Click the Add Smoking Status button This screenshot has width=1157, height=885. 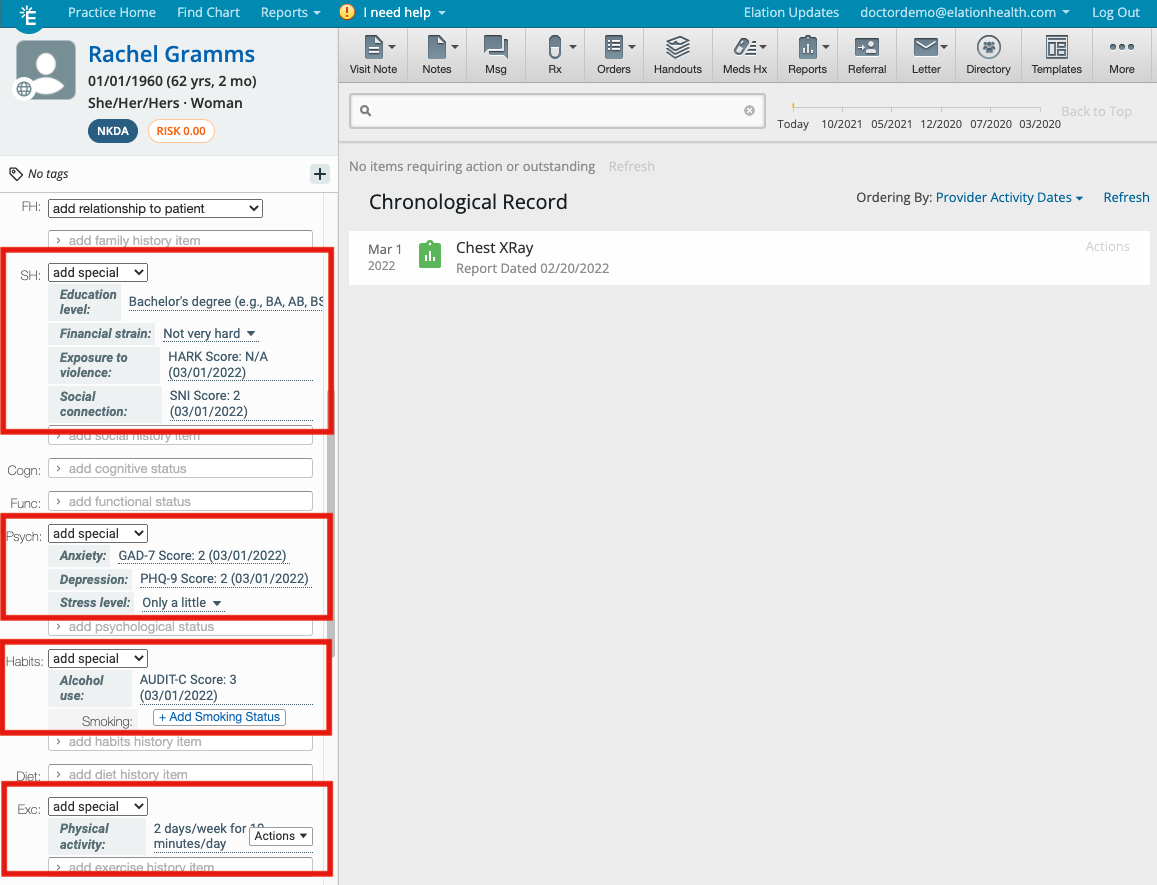click(218, 716)
